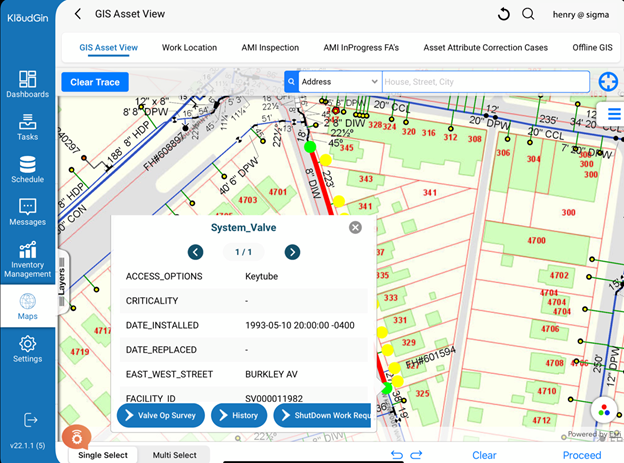Open Inventory Management from the sidebar

click(x=27, y=260)
